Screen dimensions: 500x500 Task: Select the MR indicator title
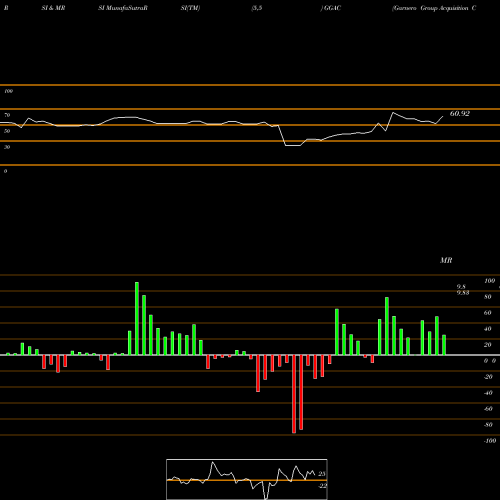click(x=446, y=260)
